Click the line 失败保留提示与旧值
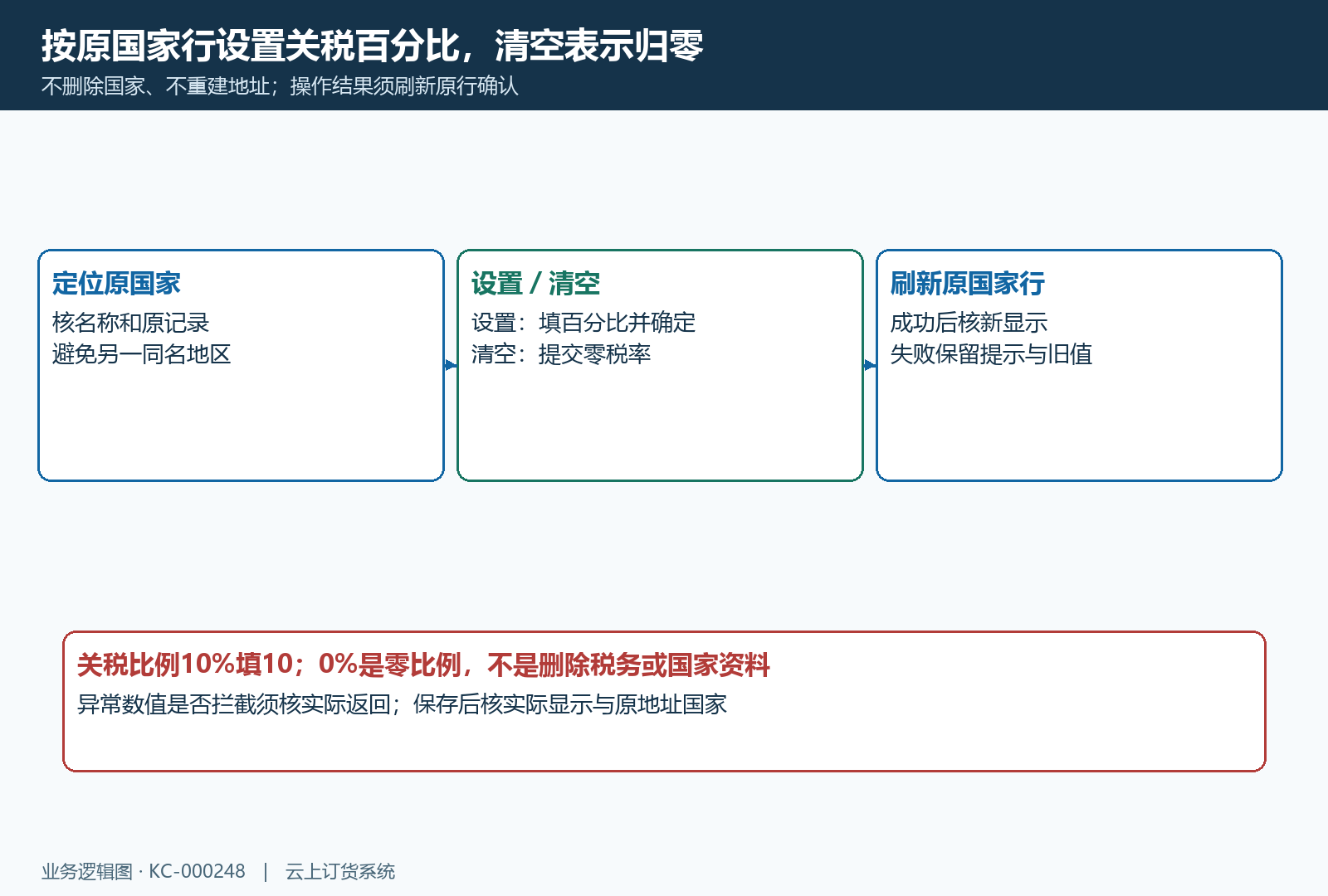This screenshot has height=896, width=1328. pos(991,354)
